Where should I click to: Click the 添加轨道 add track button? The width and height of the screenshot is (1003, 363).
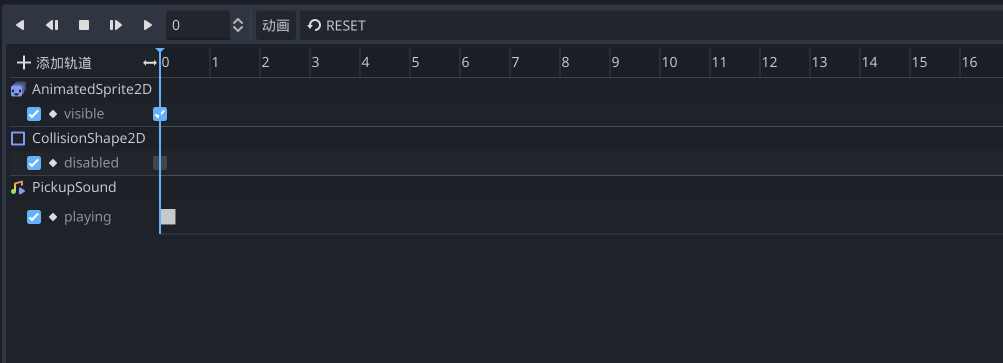54,63
